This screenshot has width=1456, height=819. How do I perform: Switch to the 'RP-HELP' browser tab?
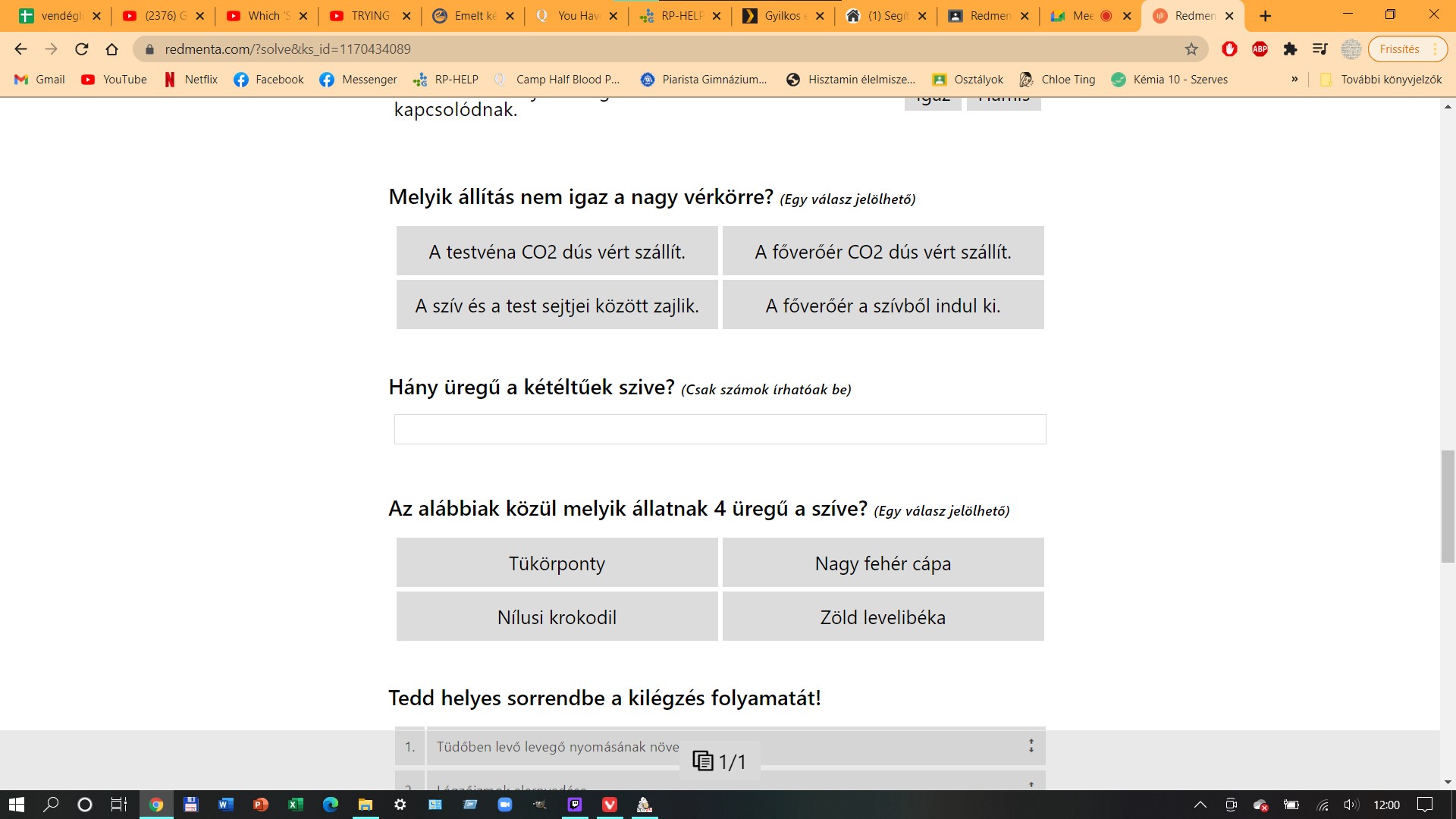[x=680, y=16]
